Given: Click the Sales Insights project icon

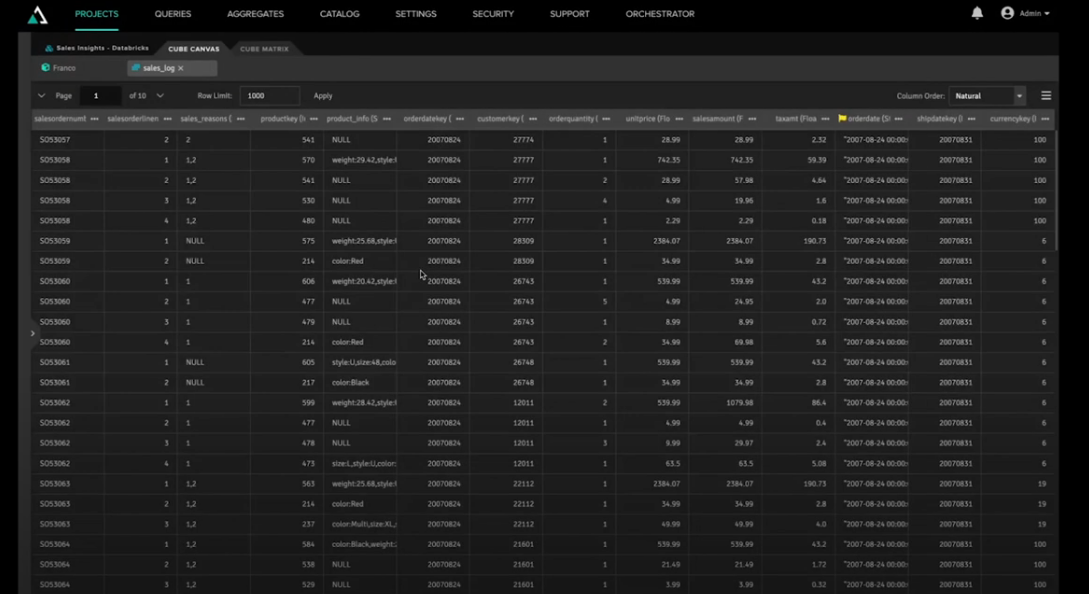Looking at the screenshot, I should coord(49,49).
